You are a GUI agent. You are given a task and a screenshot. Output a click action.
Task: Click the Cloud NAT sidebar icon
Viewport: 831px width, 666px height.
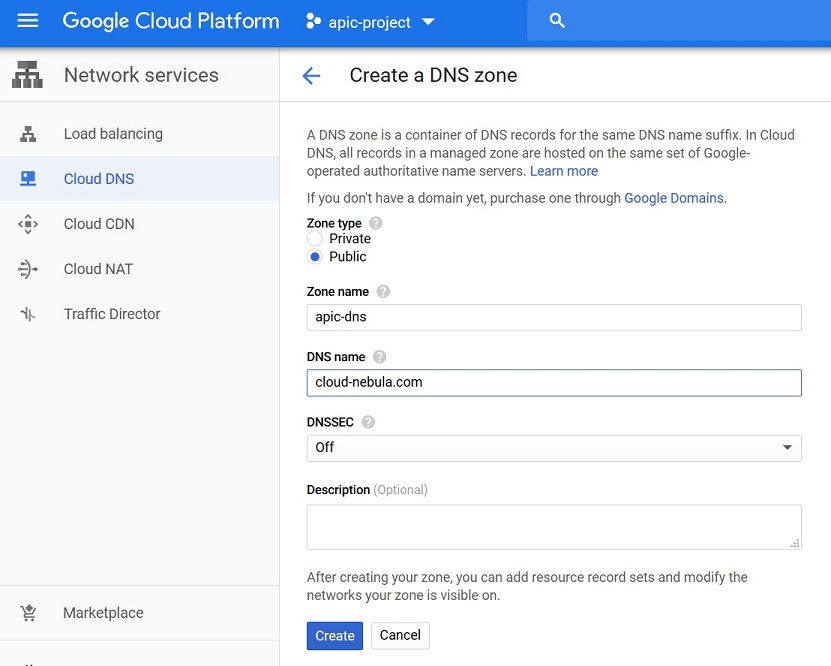tap(28, 269)
